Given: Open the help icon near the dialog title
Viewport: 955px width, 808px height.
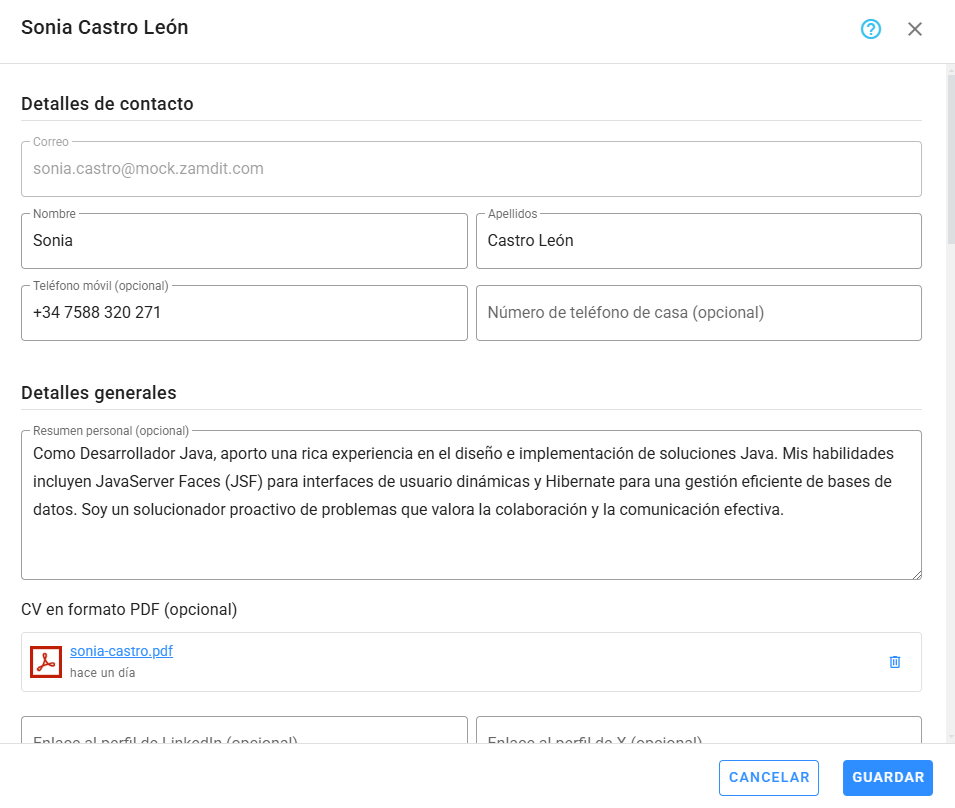Looking at the screenshot, I should click(870, 29).
